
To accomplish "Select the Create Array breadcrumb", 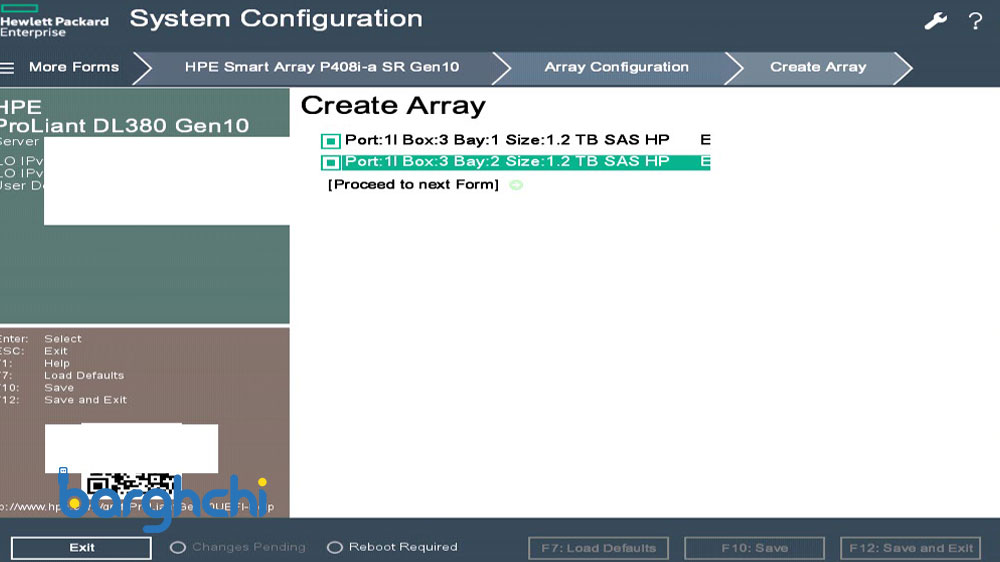I will pyautogui.click(x=817, y=67).
